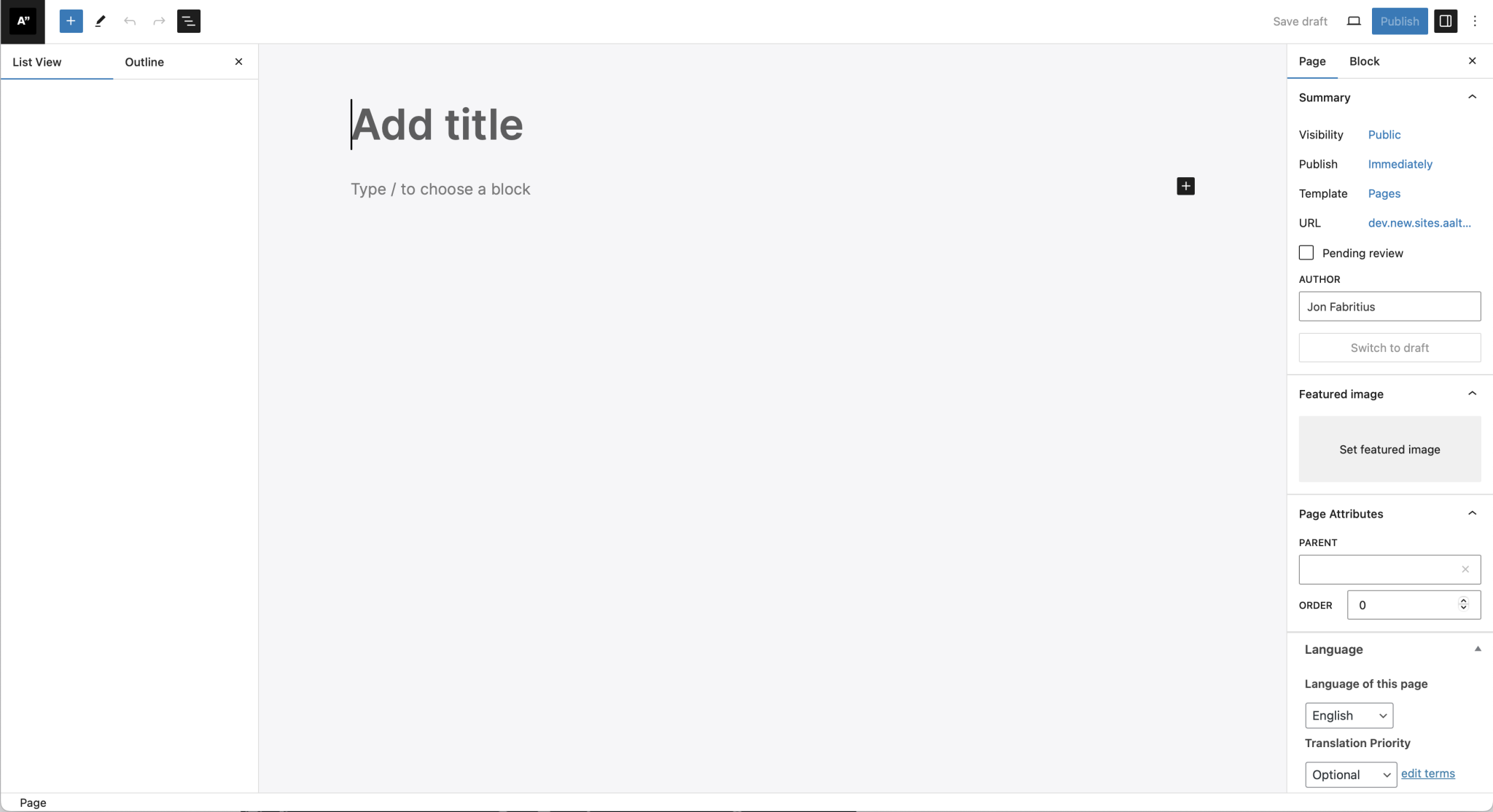This screenshot has height=812, width=1493.
Task: Collapse the Summary panel
Action: point(1473,97)
